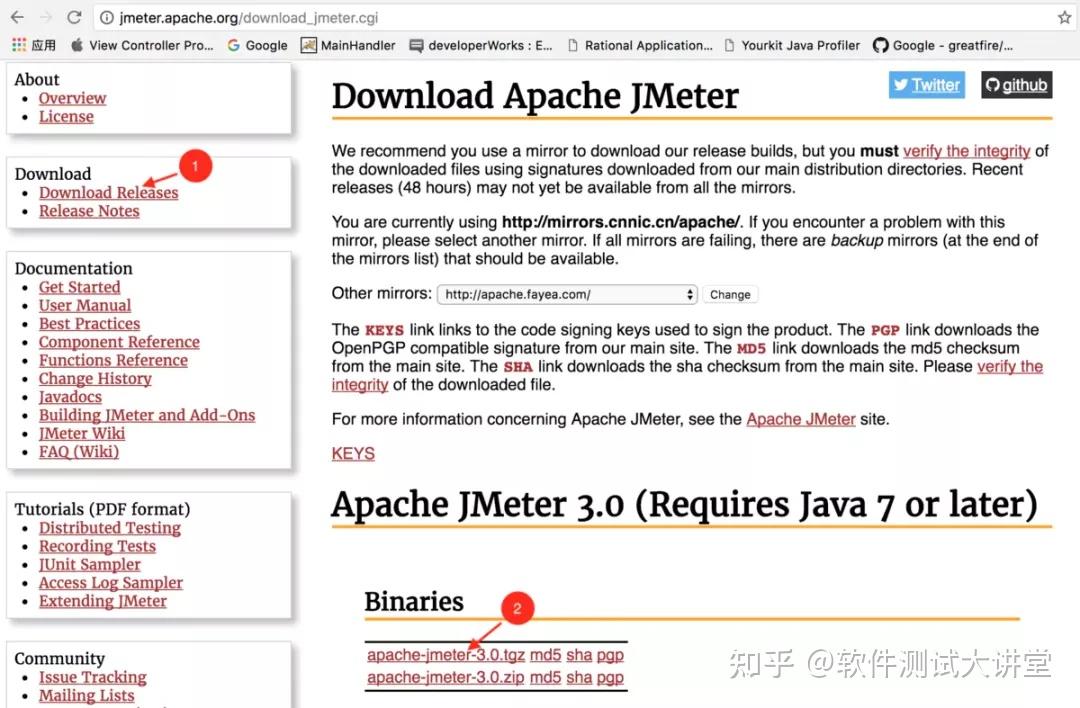1080x708 pixels.
Task: Click the Change mirror button
Action: (x=729, y=293)
